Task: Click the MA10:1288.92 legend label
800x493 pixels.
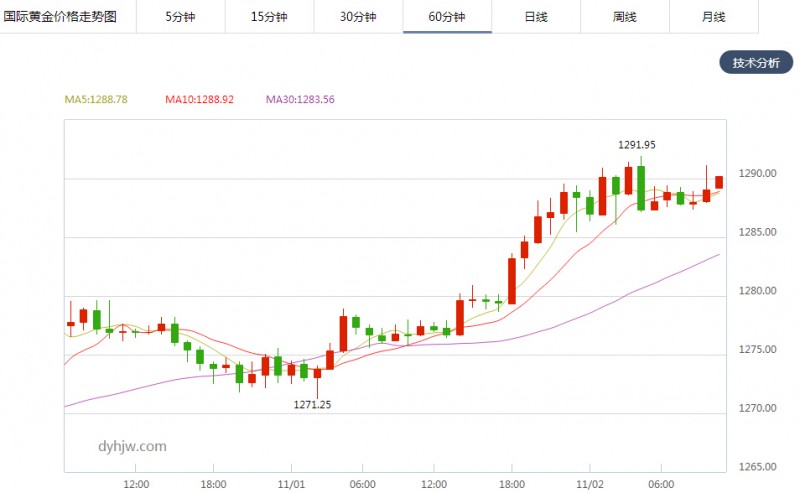Action: (199, 99)
